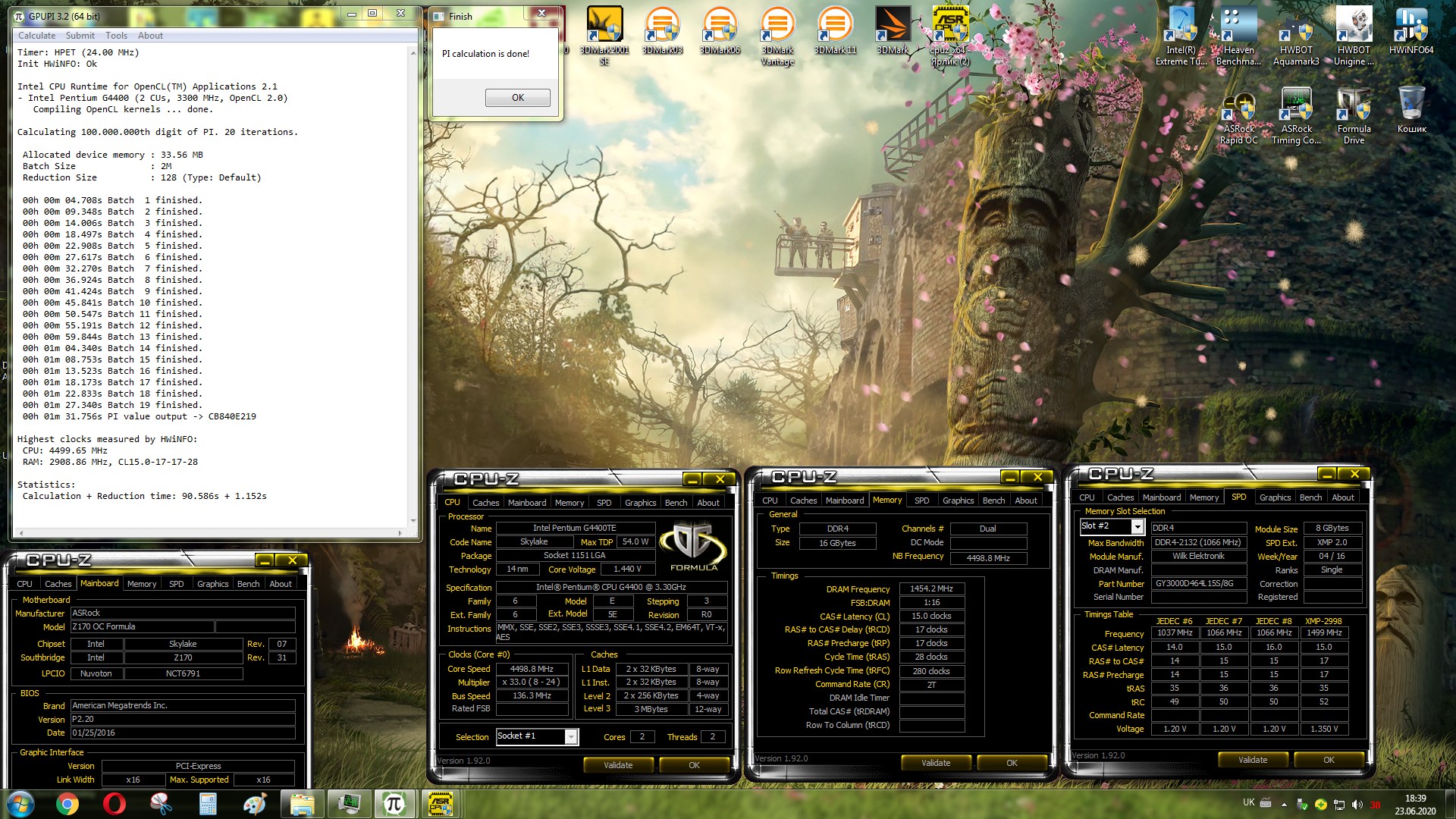1456x819 pixels.
Task: Open the Кошик recycle bin icon
Action: point(1411,110)
